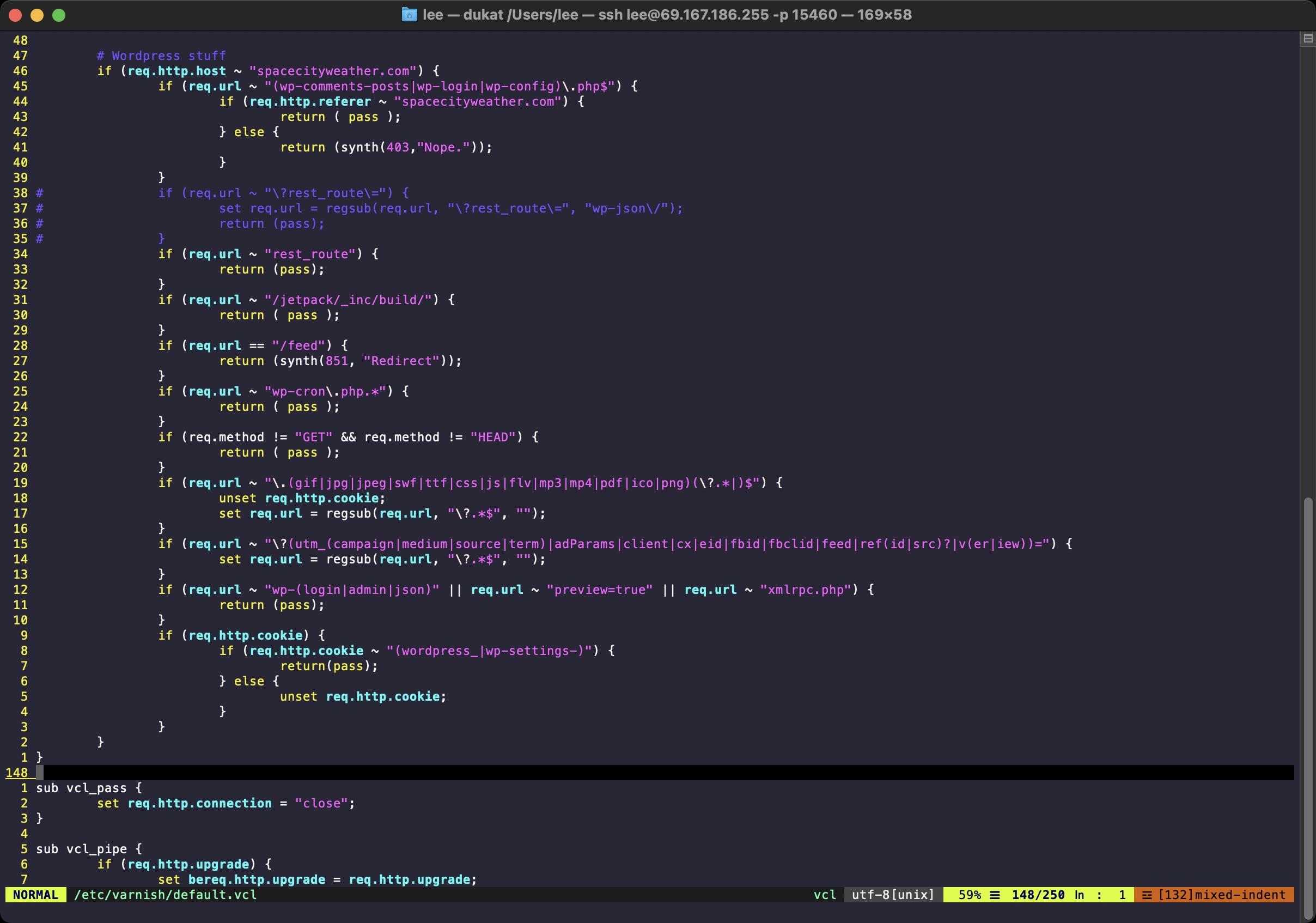Place cursor on "sub vcl_pass {" line
Screen dimensions: 1316x923
89,788
